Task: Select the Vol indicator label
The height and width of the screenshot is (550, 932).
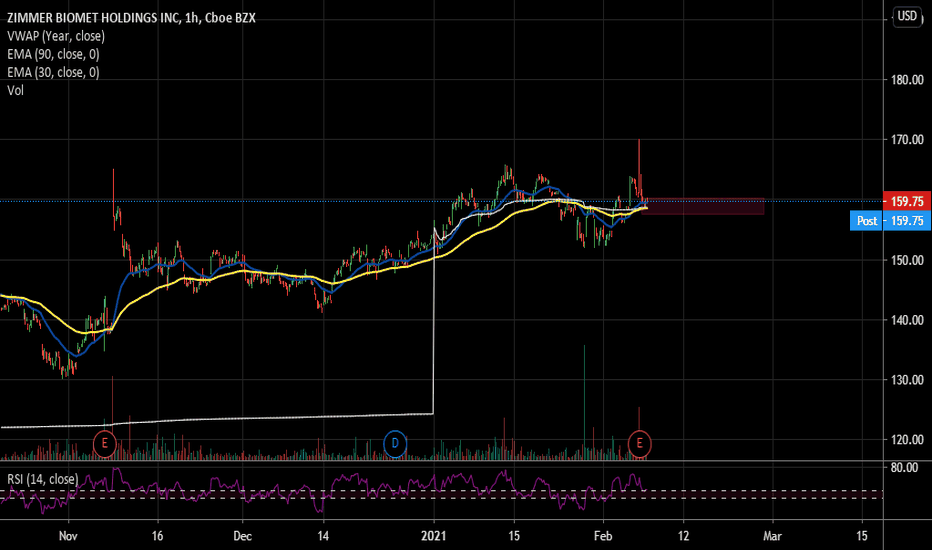Action: [x=15, y=90]
